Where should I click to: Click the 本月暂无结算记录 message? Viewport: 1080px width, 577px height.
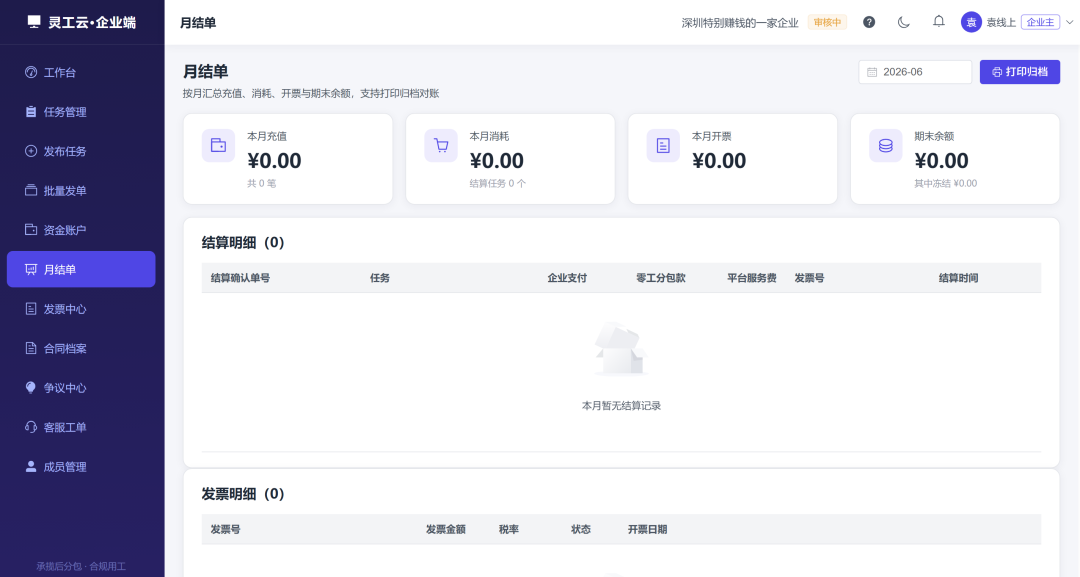[621, 406]
